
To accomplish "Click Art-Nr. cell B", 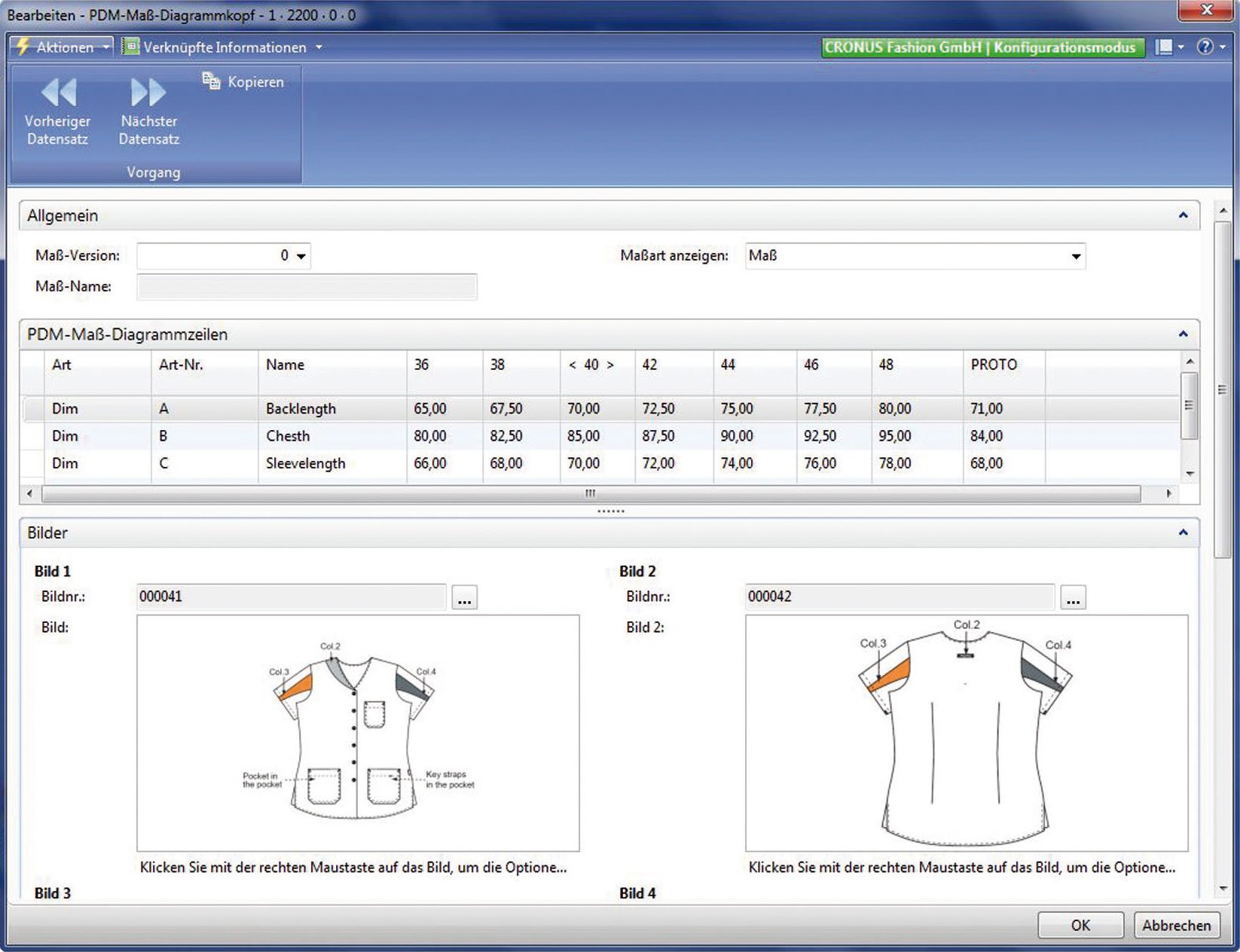I will (205, 435).
